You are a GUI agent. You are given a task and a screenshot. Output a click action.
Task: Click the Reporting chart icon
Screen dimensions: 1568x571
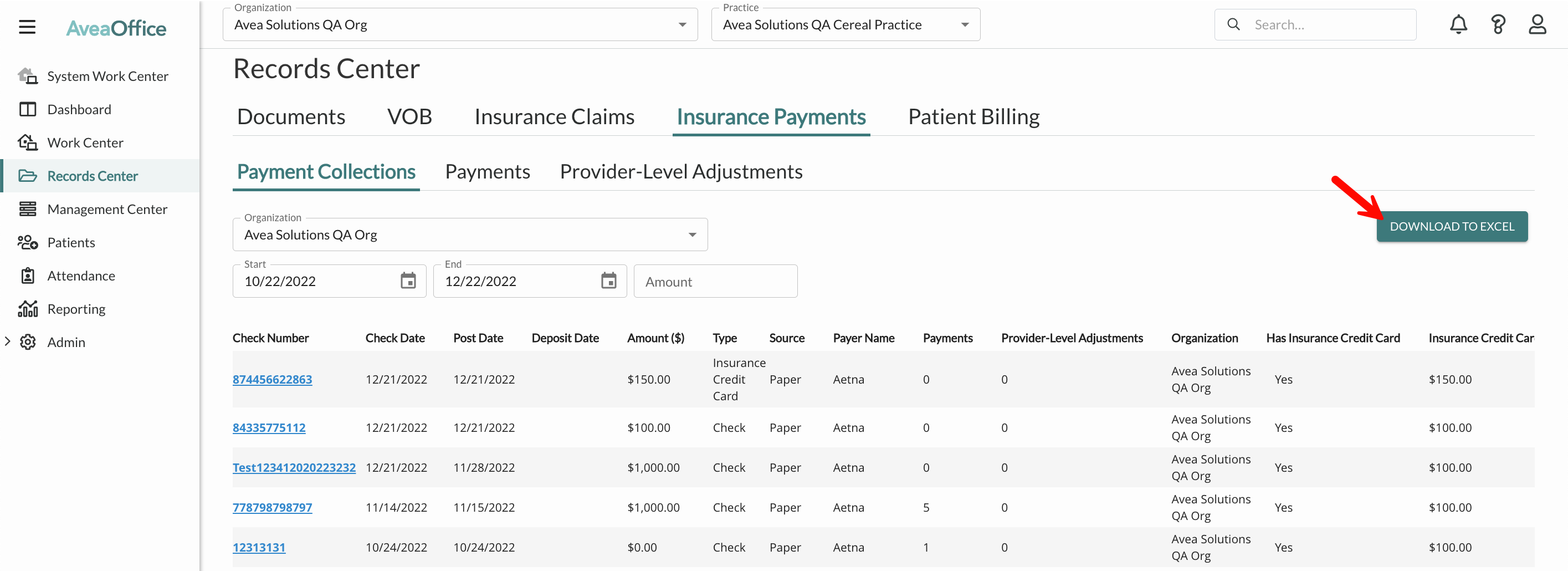(x=27, y=309)
